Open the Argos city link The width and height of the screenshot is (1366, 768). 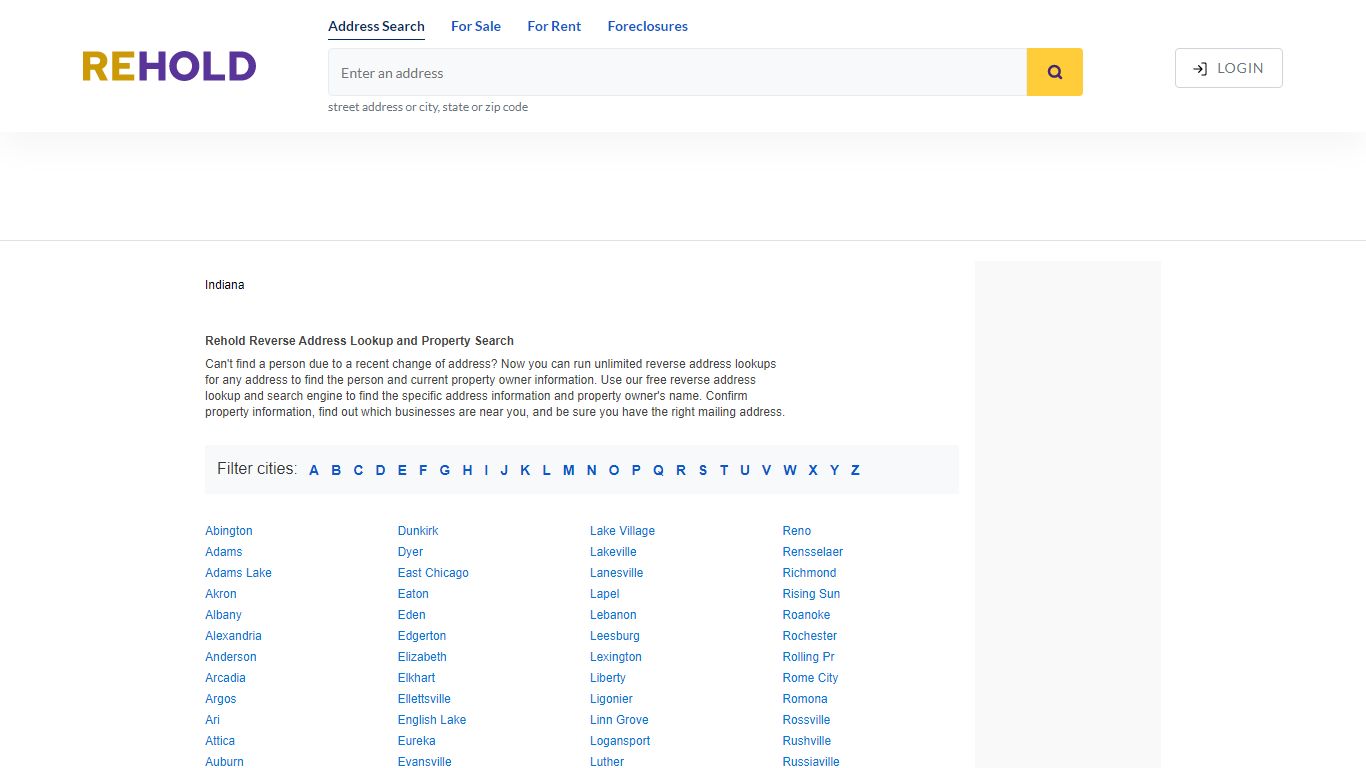[221, 699]
